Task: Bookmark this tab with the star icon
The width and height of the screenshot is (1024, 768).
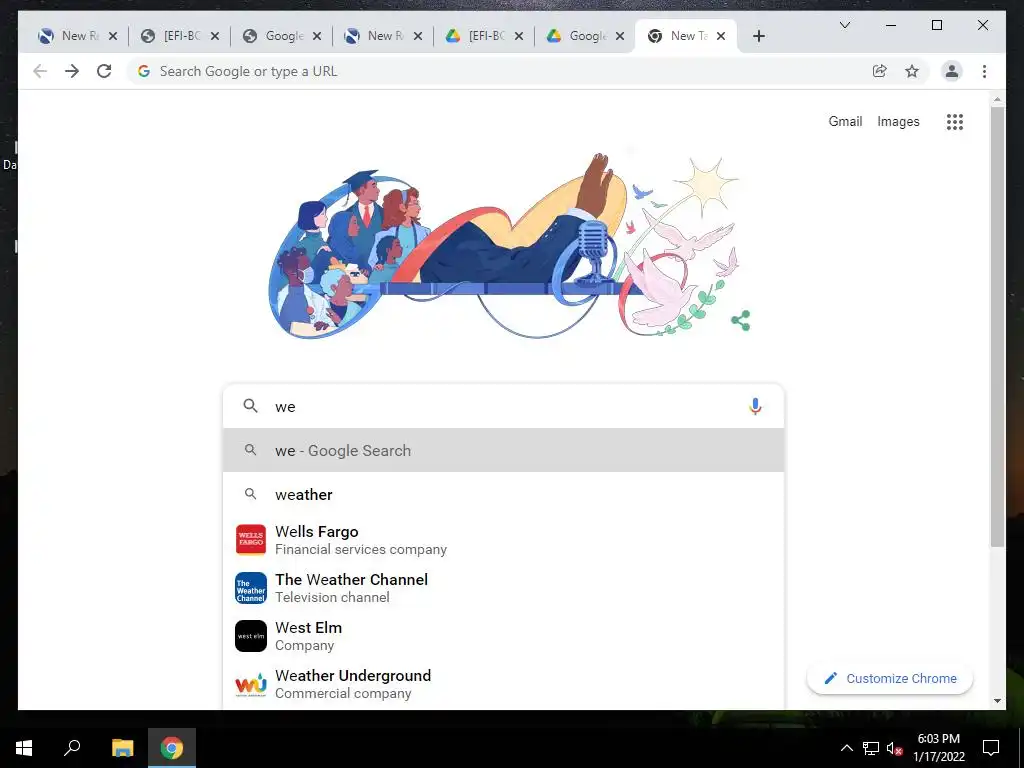Action: pyautogui.click(x=912, y=71)
